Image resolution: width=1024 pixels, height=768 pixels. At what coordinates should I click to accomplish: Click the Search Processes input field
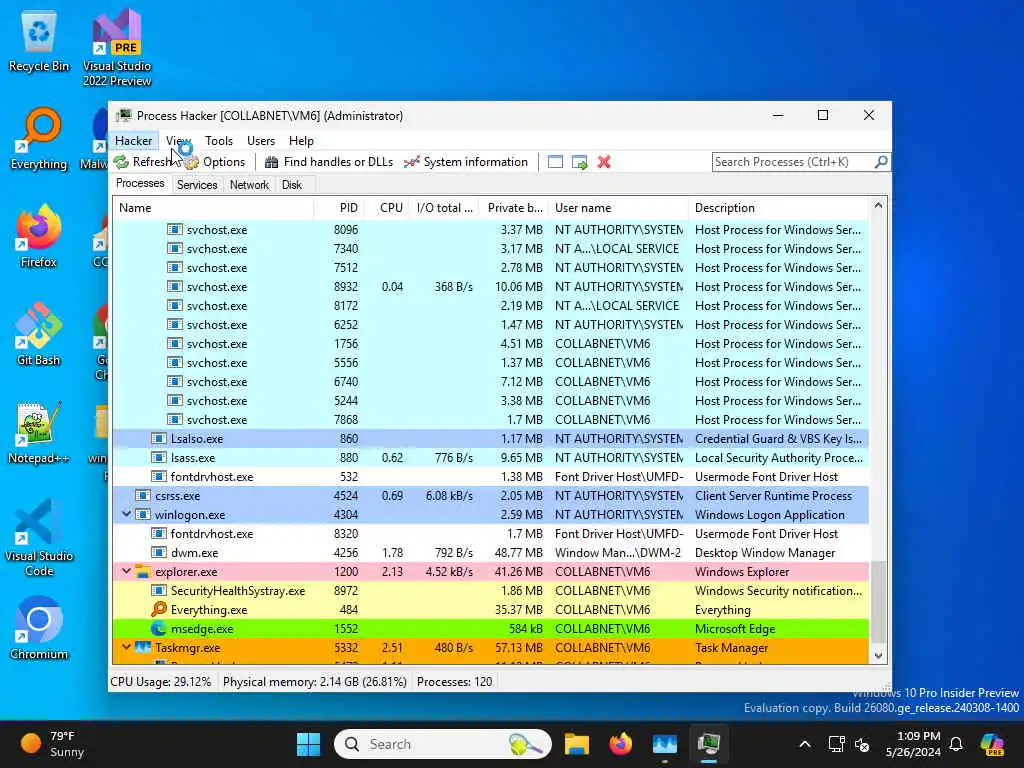[x=792, y=161]
